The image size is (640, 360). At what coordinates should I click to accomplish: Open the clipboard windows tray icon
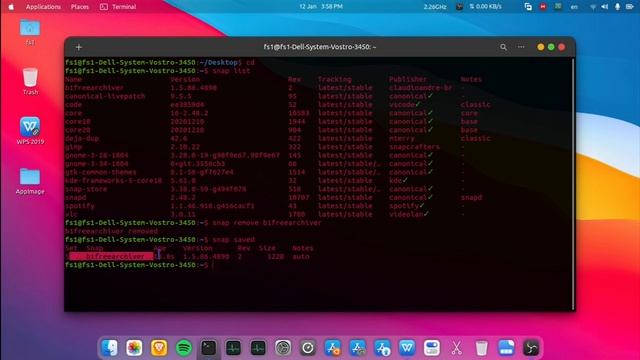point(528,7)
